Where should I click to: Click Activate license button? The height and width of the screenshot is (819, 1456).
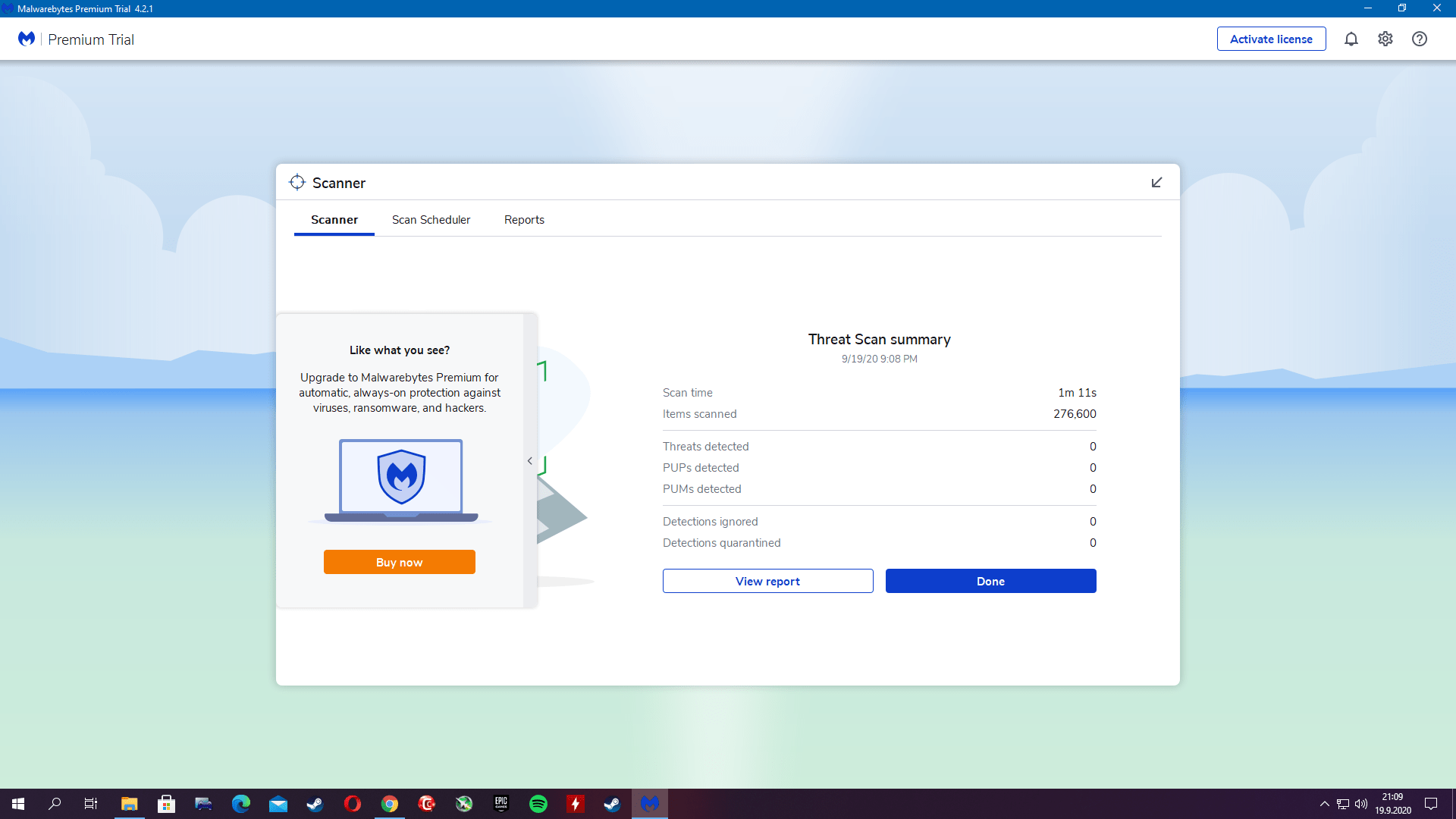tap(1271, 39)
